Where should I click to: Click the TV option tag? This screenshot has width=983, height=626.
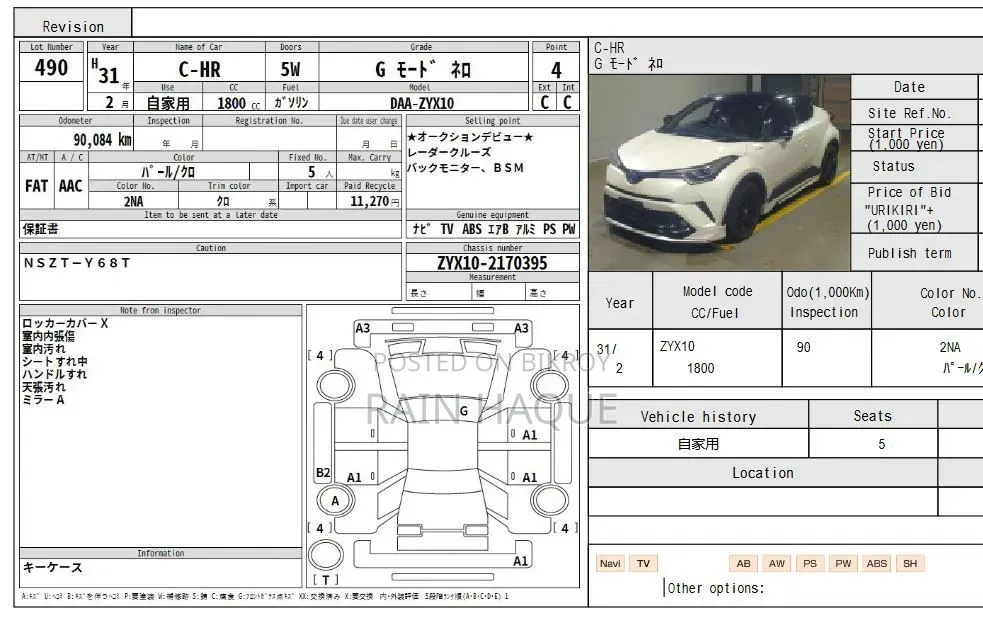click(643, 563)
